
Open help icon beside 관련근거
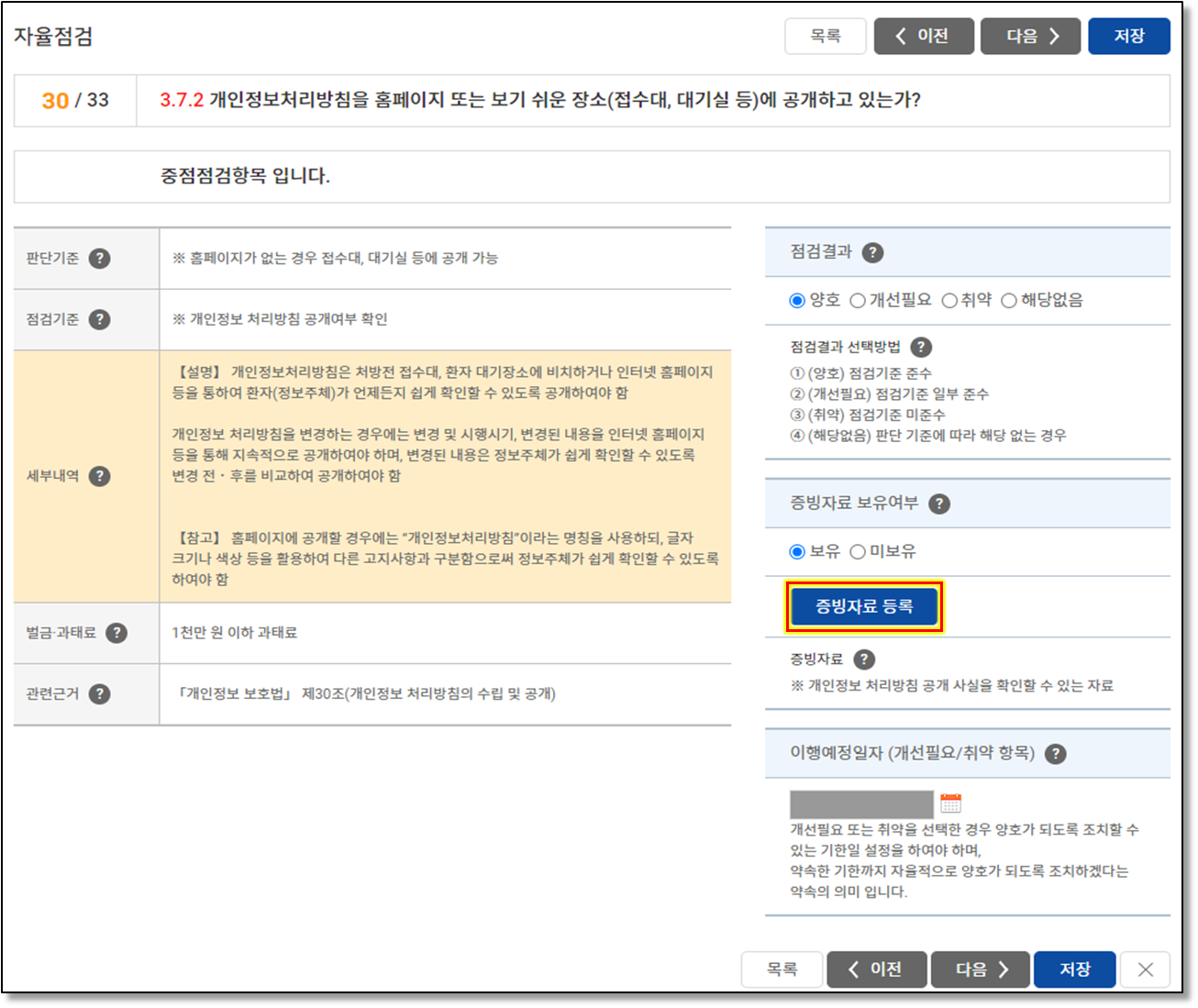[x=99, y=694]
